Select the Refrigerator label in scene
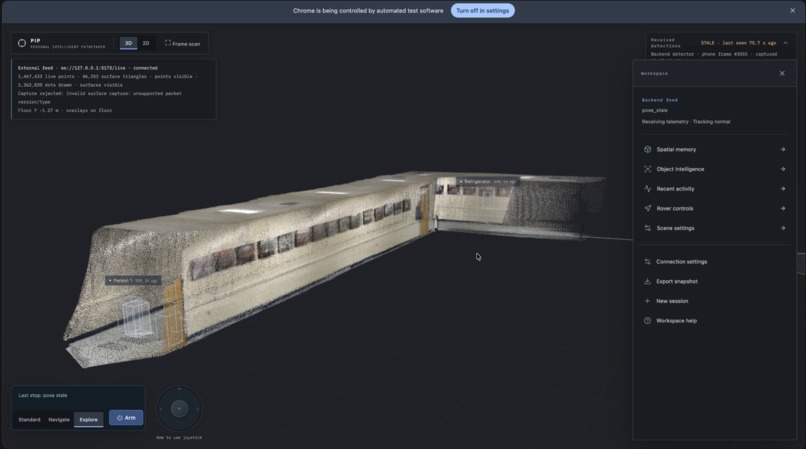This screenshot has width=806, height=449. click(487, 182)
